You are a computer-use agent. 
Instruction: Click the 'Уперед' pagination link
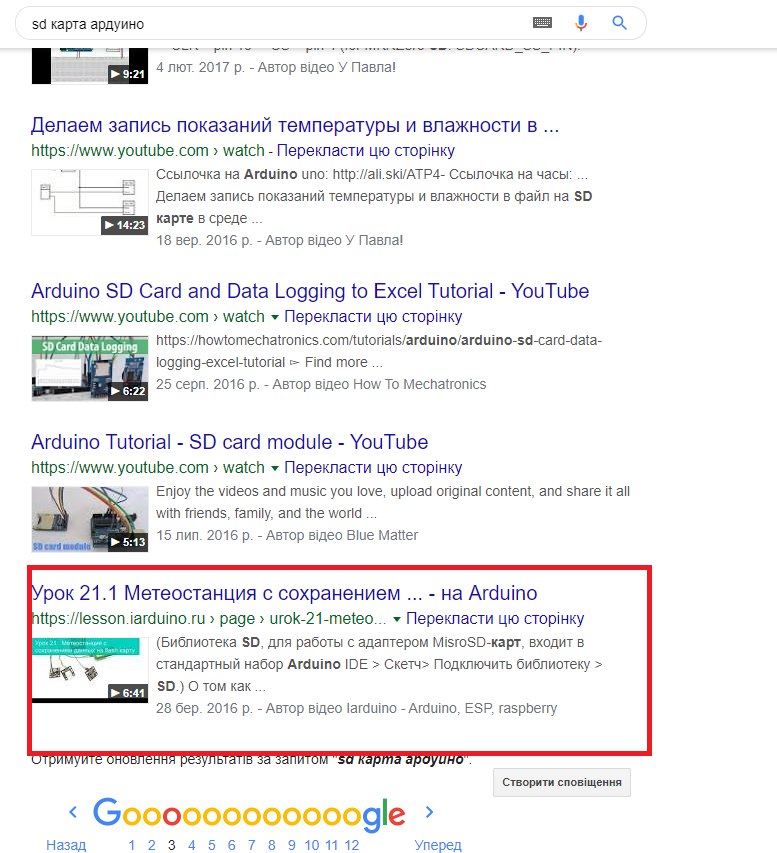pyautogui.click(x=438, y=845)
